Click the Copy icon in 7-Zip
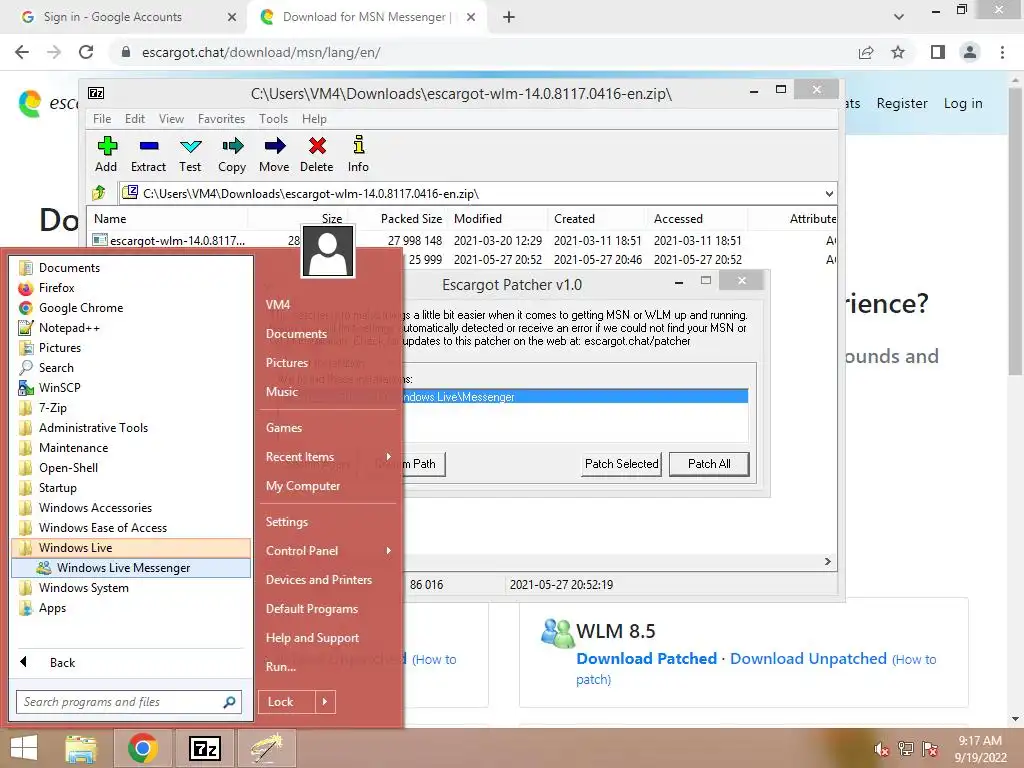Viewport: 1024px width, 768px height. tap(232, 146)
